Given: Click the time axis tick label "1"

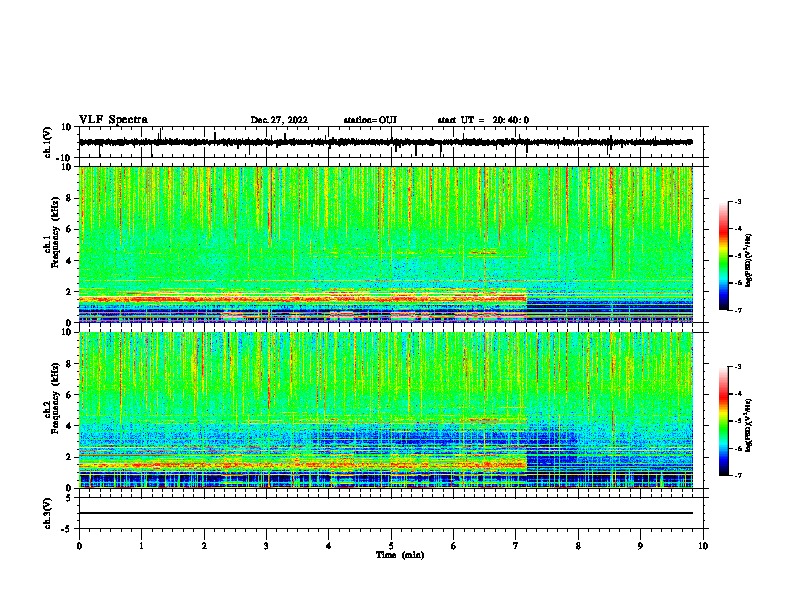Looking at the screenshot, I should click(142, 546).
